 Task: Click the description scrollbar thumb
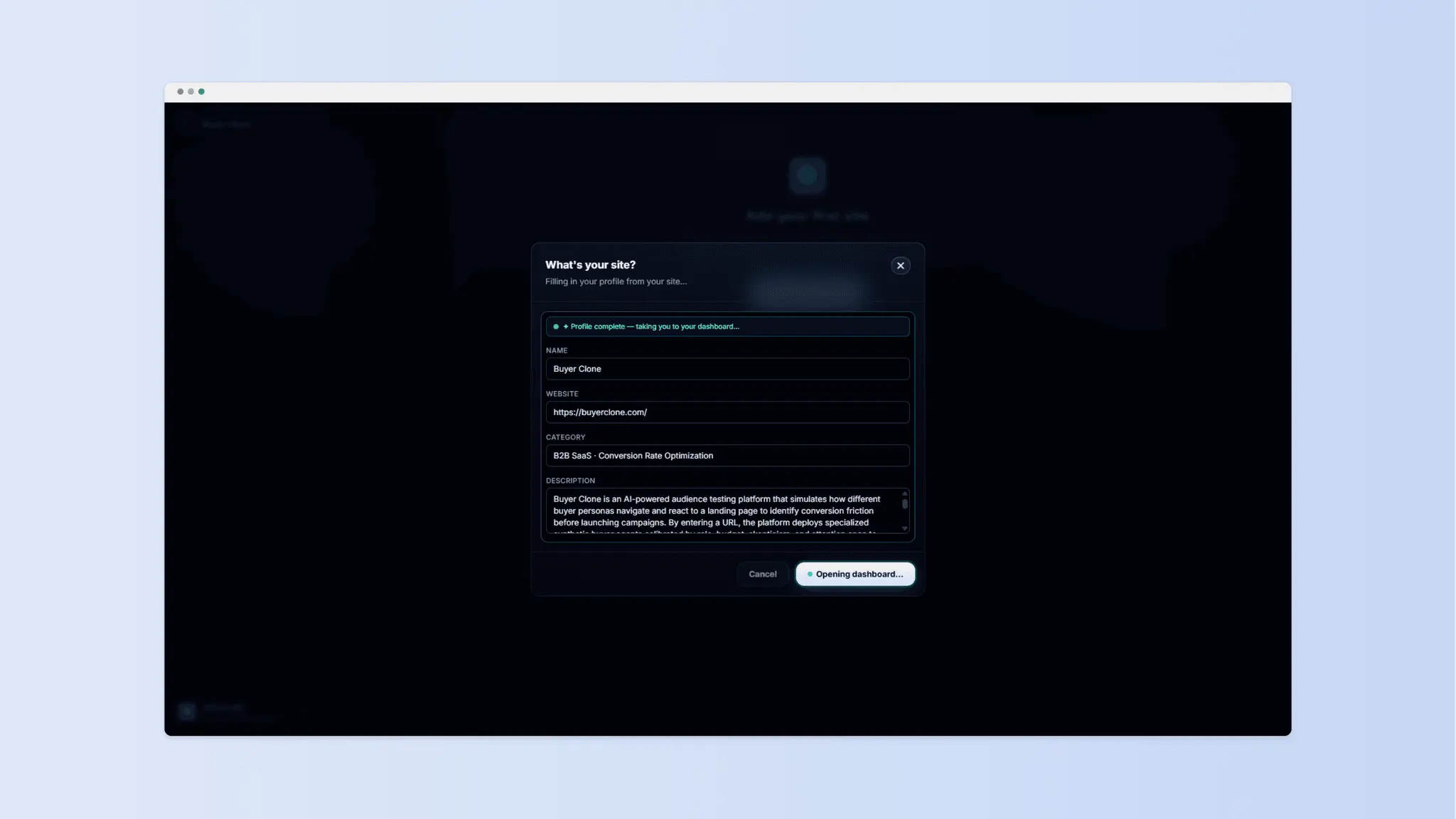904,504
